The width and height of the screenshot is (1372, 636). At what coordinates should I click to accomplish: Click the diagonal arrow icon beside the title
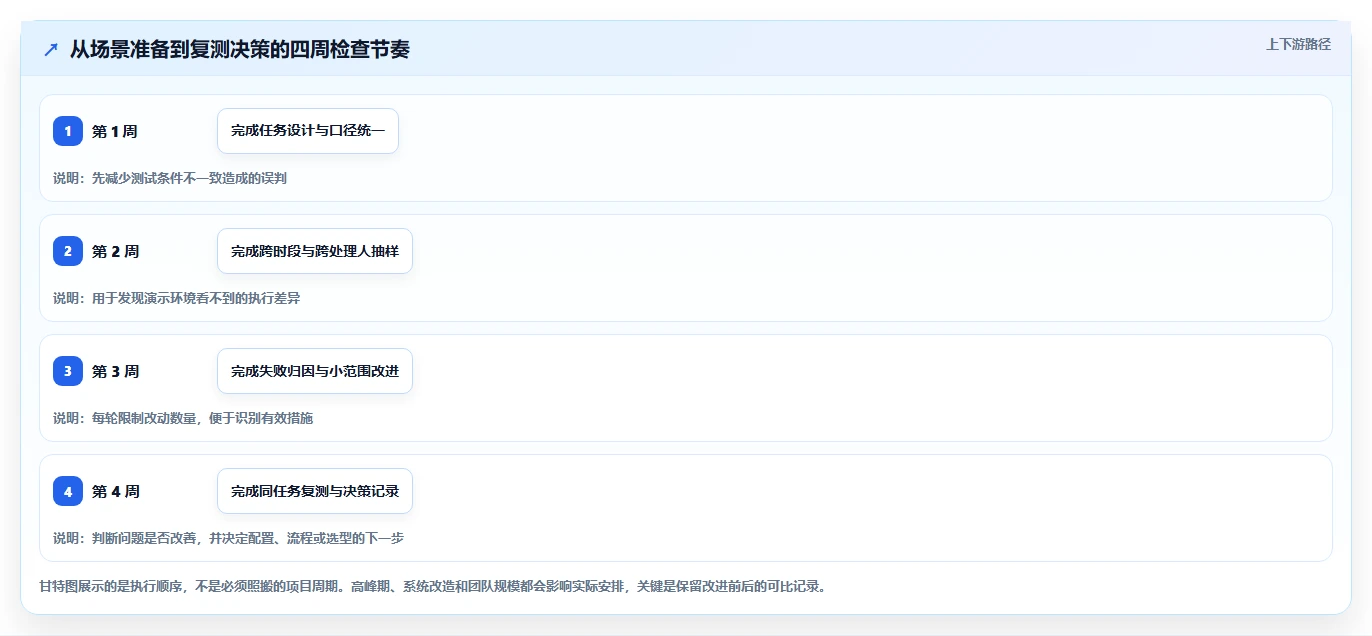tap(51, 50)
